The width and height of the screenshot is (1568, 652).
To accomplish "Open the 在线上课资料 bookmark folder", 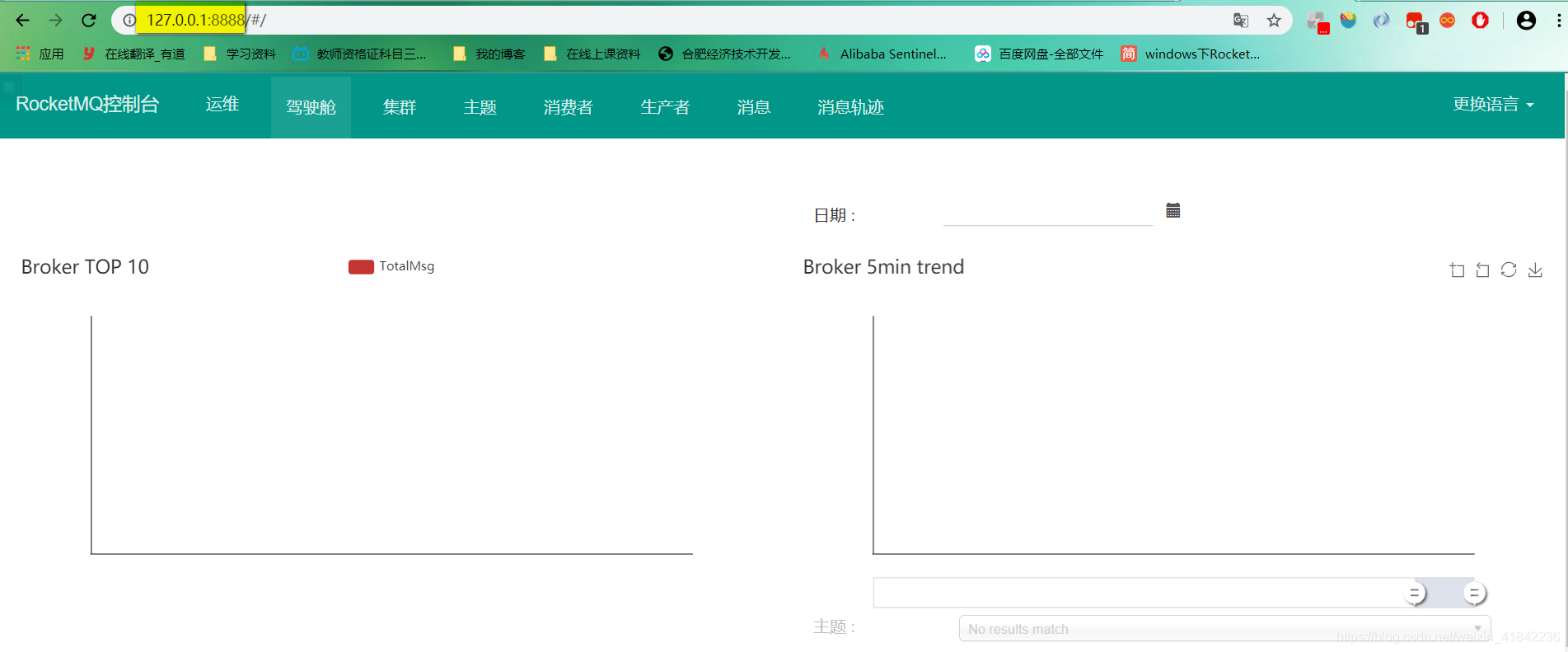I will coord(592,54).
